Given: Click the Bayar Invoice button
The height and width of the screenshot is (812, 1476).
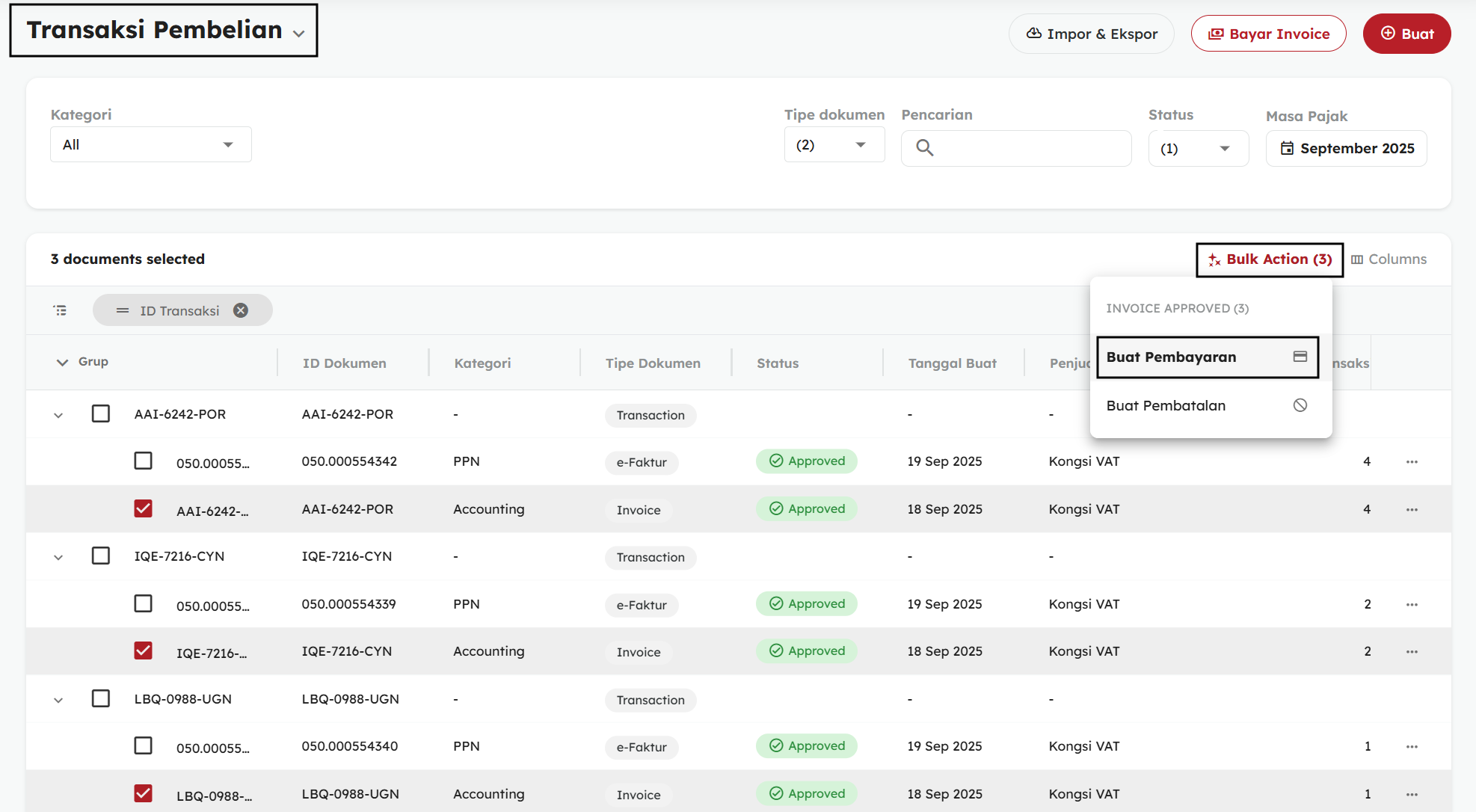Looking at the screenshot, I should pos(1268,34).
